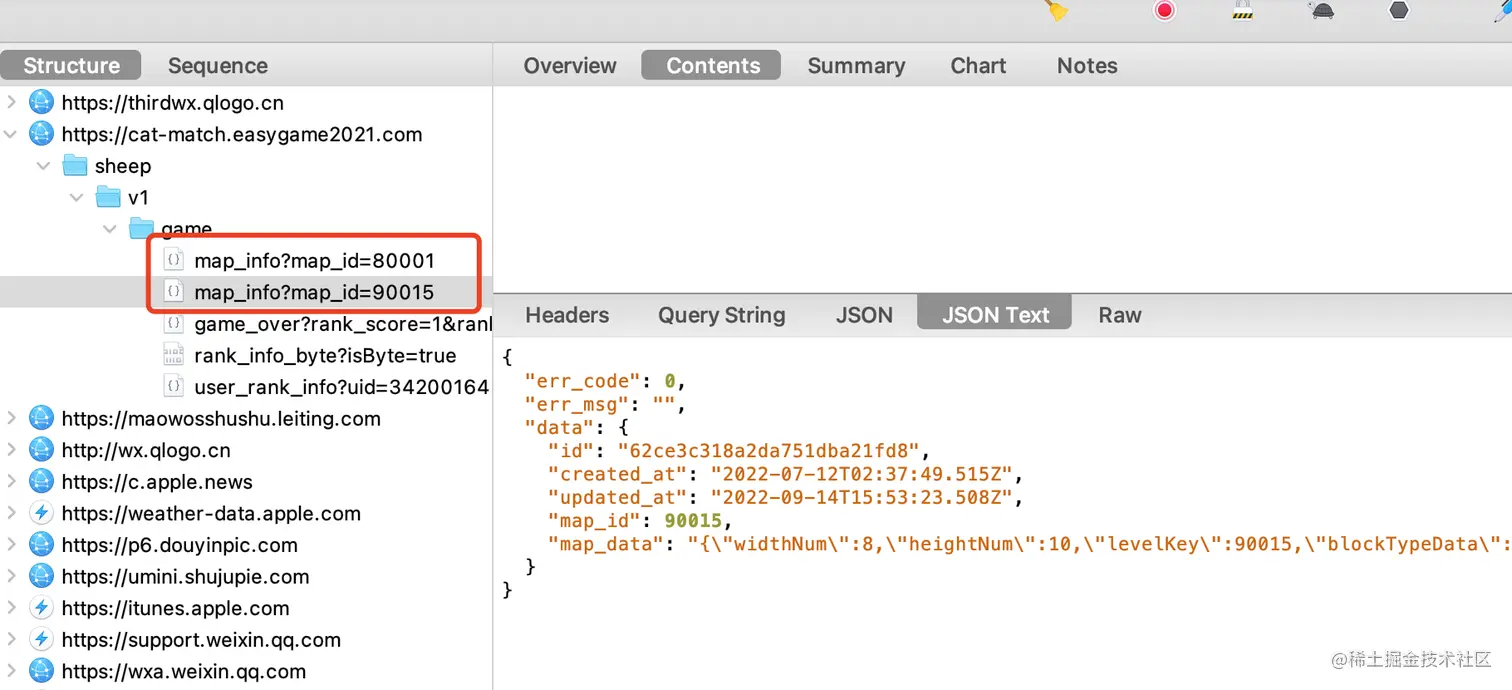Click the "map_data" widthNum string line

tap(1029, 544)
